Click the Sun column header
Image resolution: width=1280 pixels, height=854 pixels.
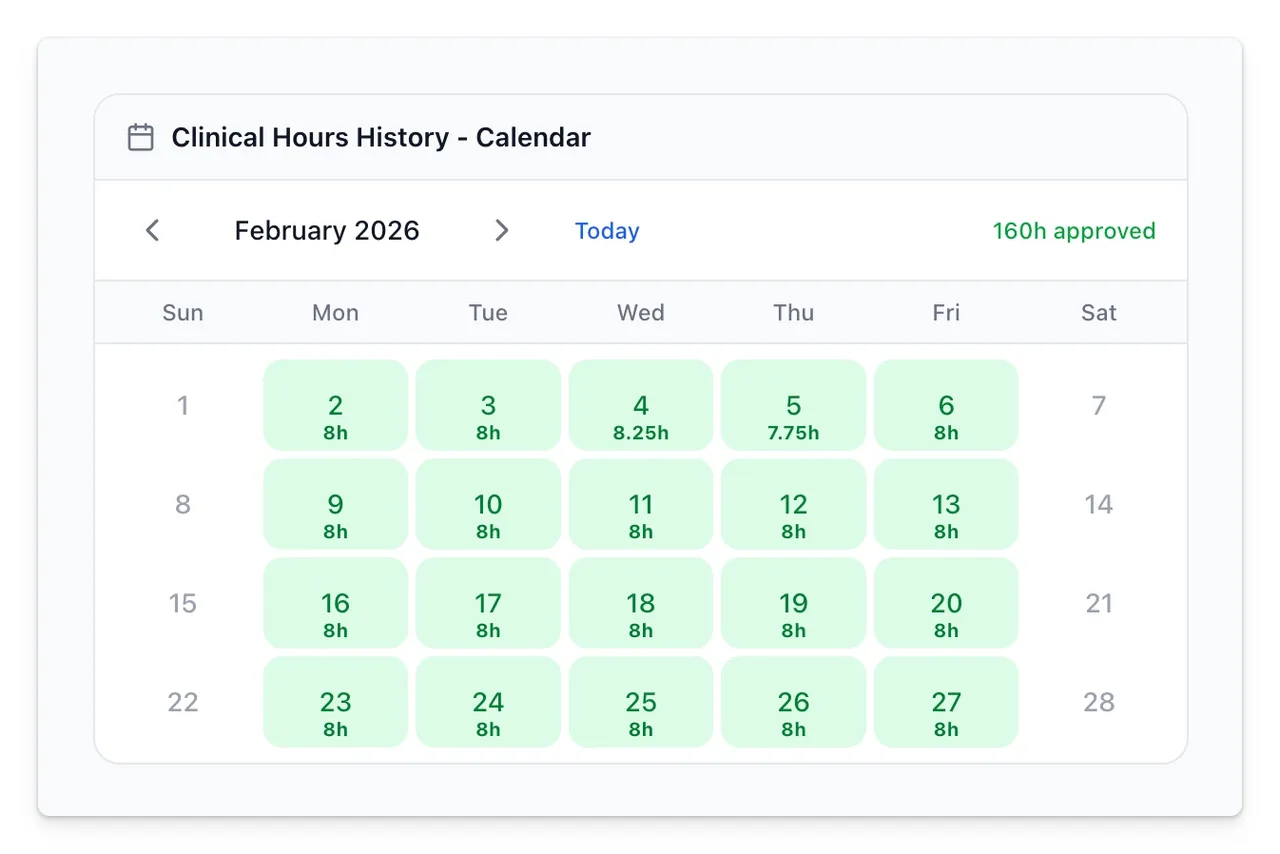point(183,312)
